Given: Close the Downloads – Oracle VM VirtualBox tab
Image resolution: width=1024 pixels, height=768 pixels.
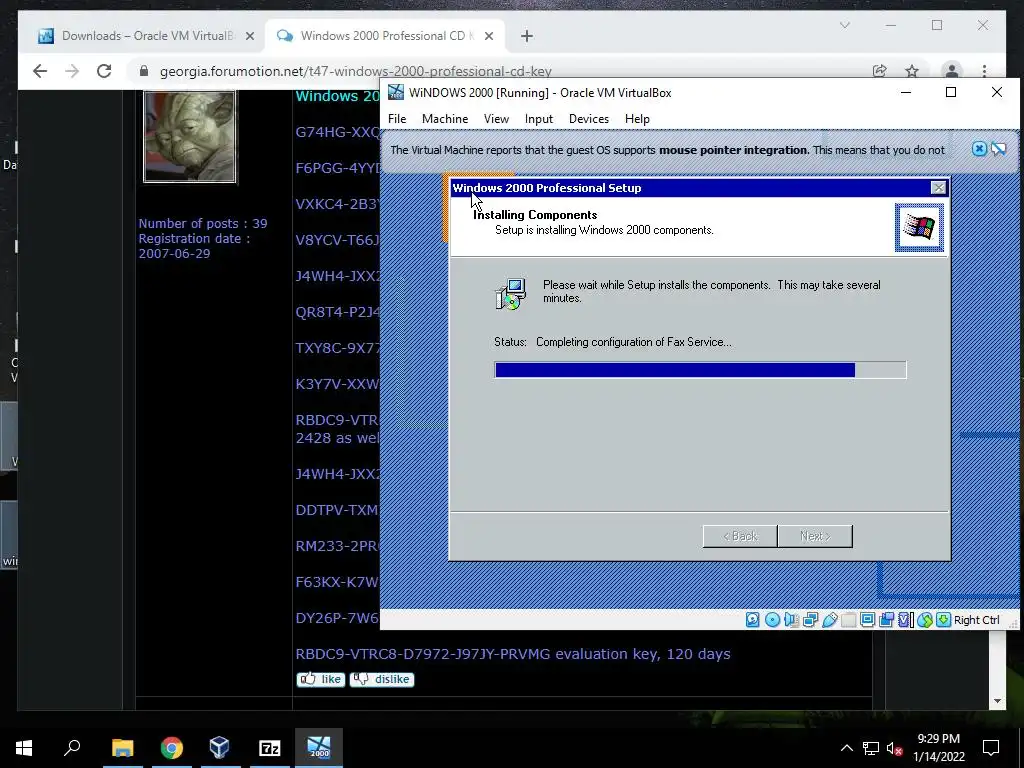Looking at the screenshot, I should (x=249, y=36).
